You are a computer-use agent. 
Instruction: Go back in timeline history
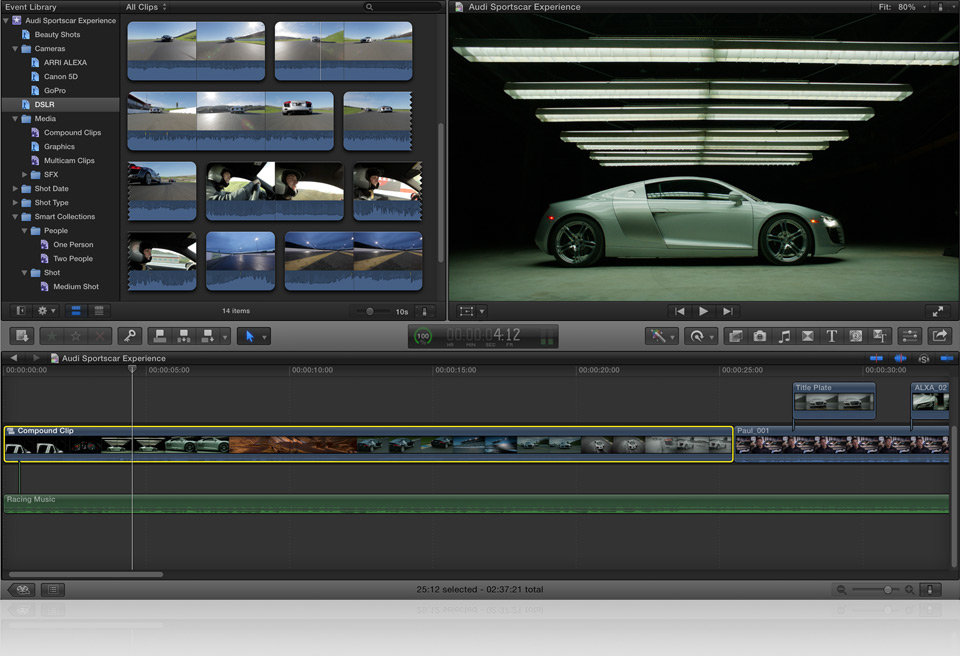click(13, 358)
